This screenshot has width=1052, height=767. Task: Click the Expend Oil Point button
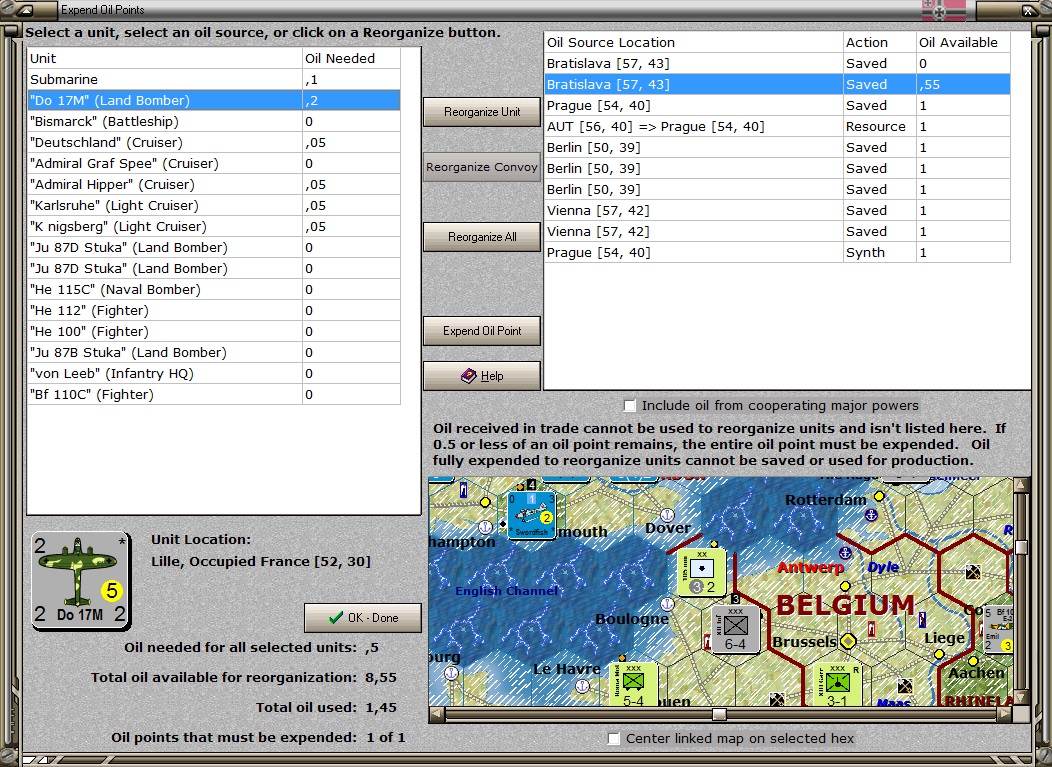pyautogui.click(x=482, y=331)
